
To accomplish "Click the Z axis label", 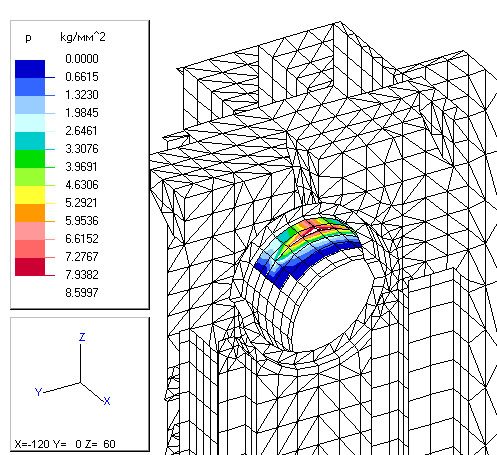I will tap(82, 337).
